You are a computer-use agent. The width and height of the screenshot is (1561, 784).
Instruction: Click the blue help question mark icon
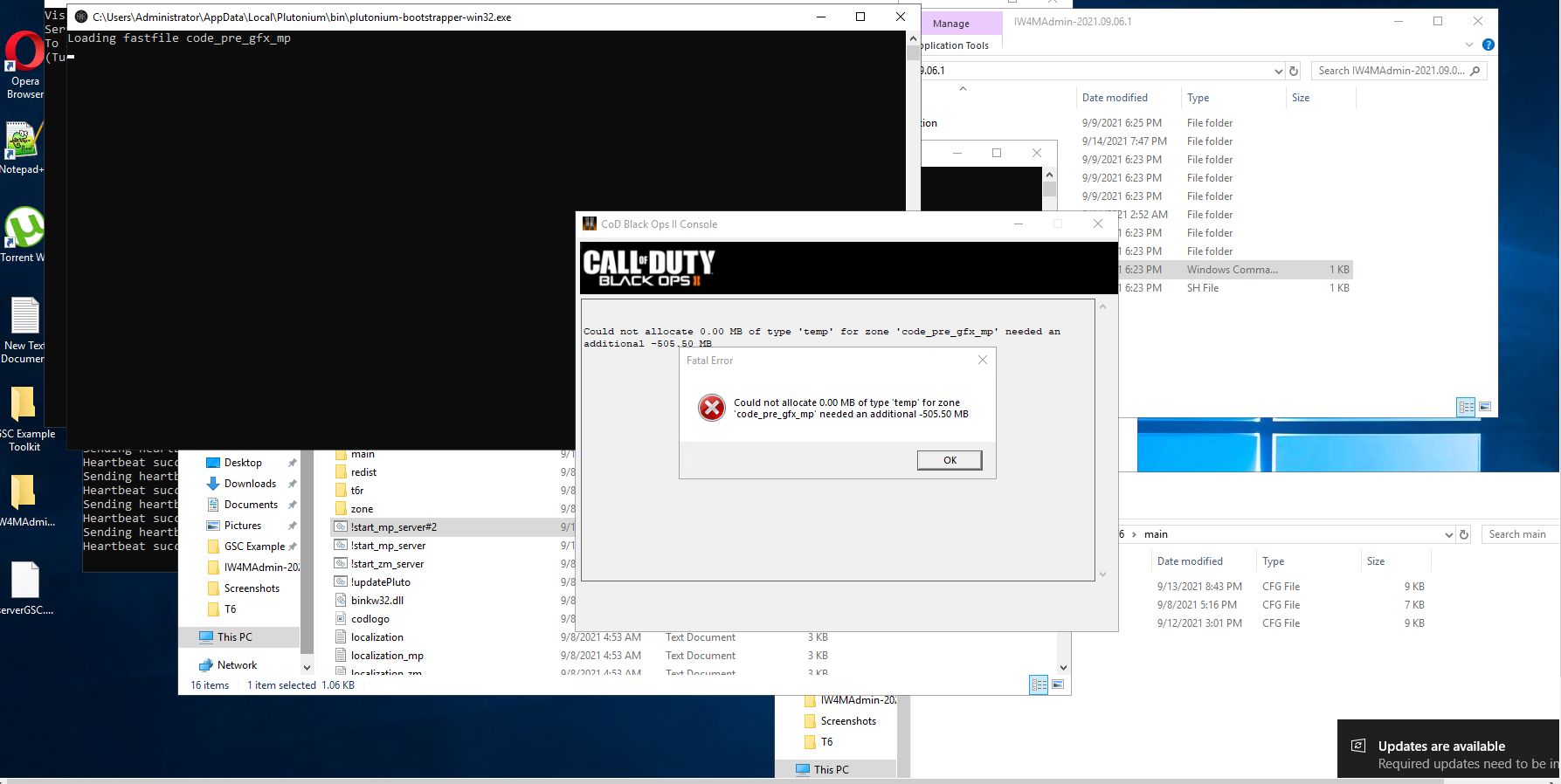pyautogui.click(x=1488, y=45)
